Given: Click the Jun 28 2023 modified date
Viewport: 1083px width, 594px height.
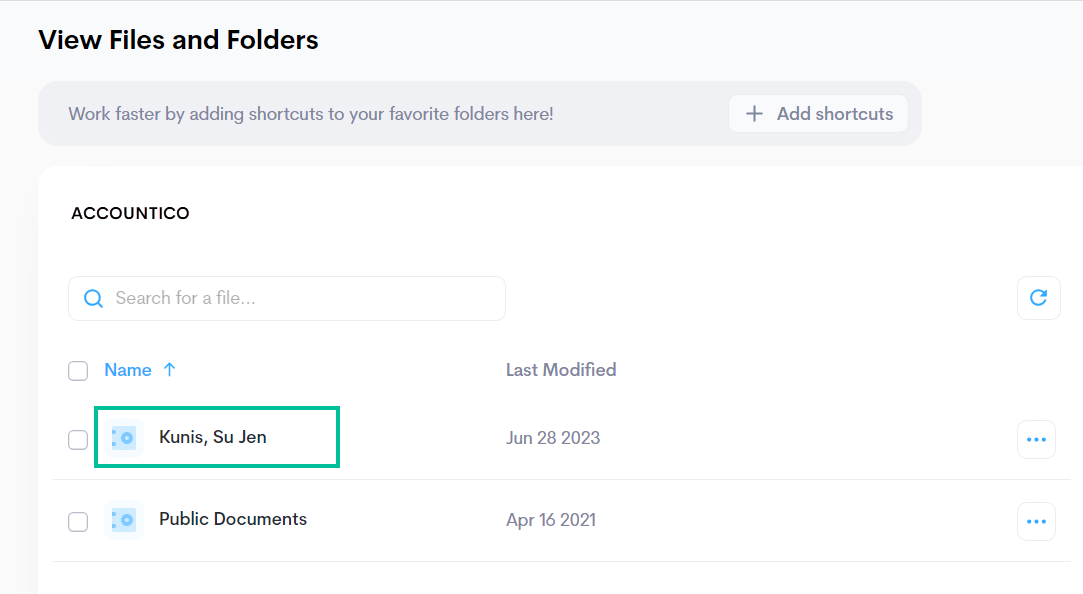Looking at the screenshot, I should 553,438.
